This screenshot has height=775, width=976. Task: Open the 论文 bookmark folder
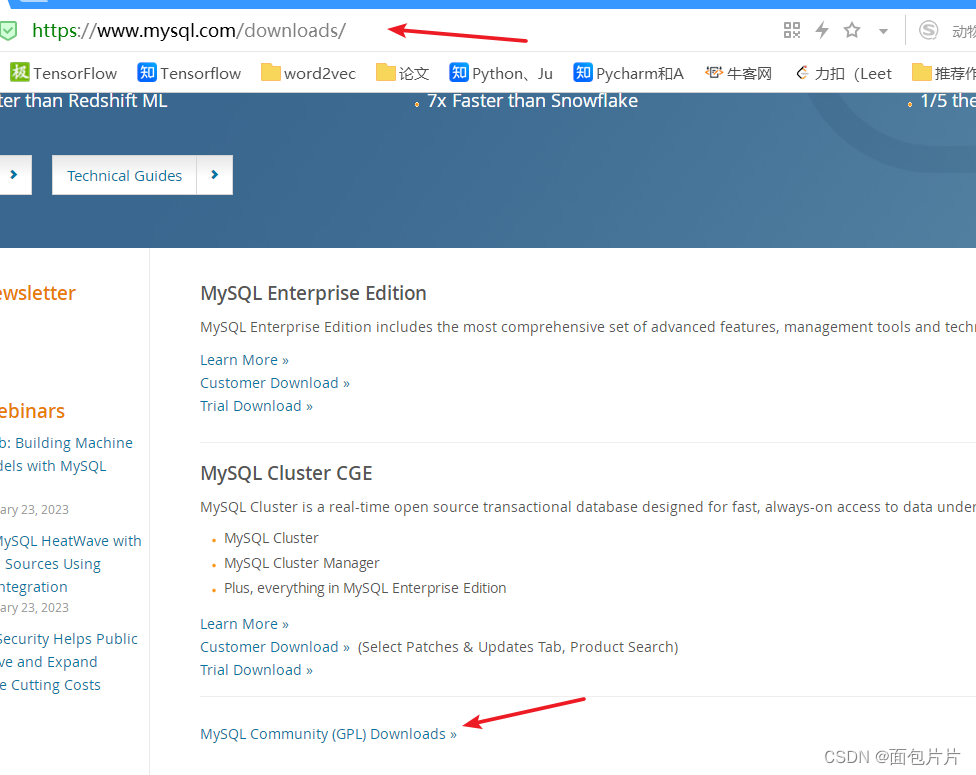(403, 73)
